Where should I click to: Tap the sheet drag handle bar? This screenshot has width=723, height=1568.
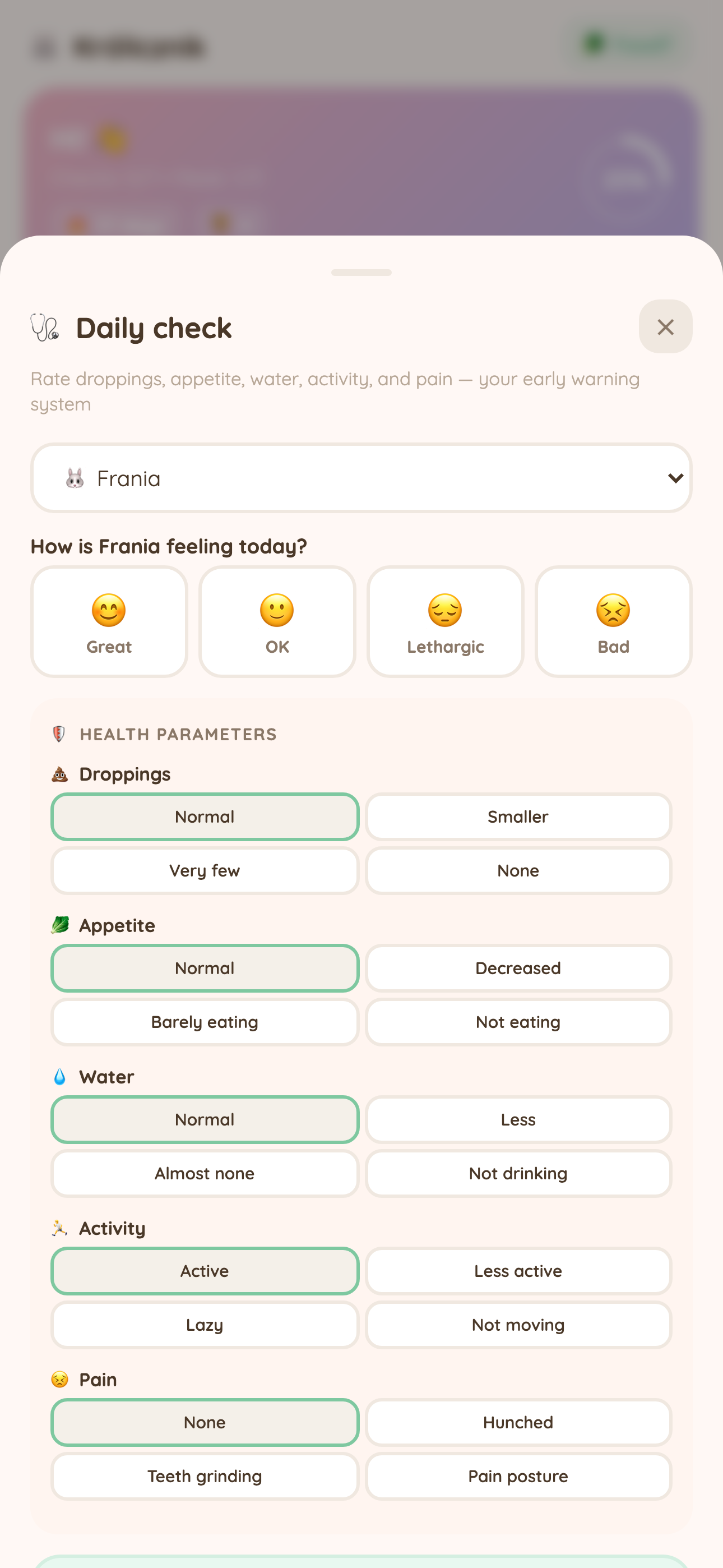[x=361, y=273]
